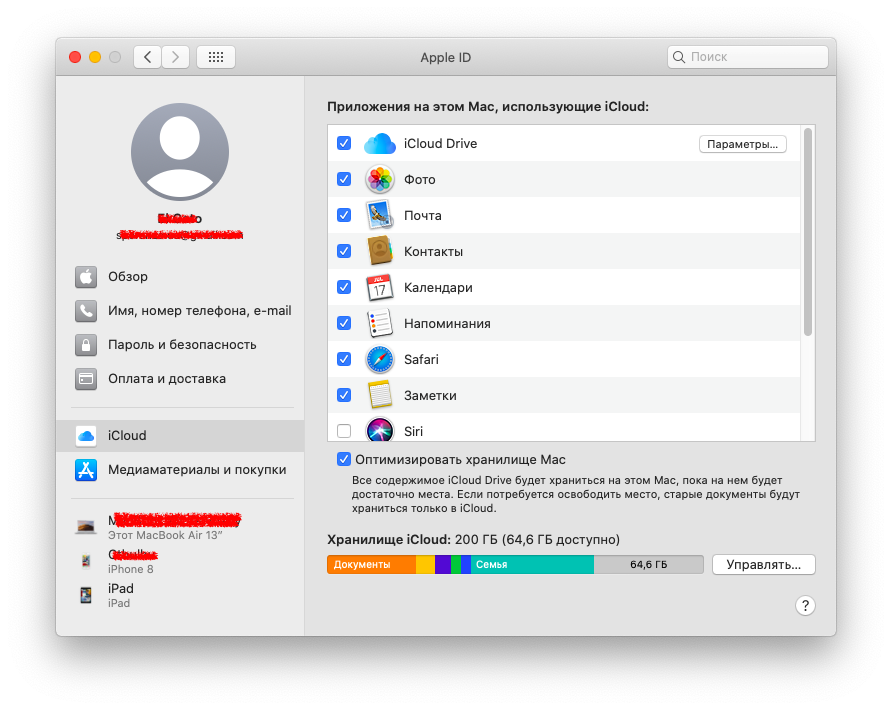The height and width of the screenshot is (710, 892).
Task: Click the orange Документы storage segment
Action: coord(371,564)
